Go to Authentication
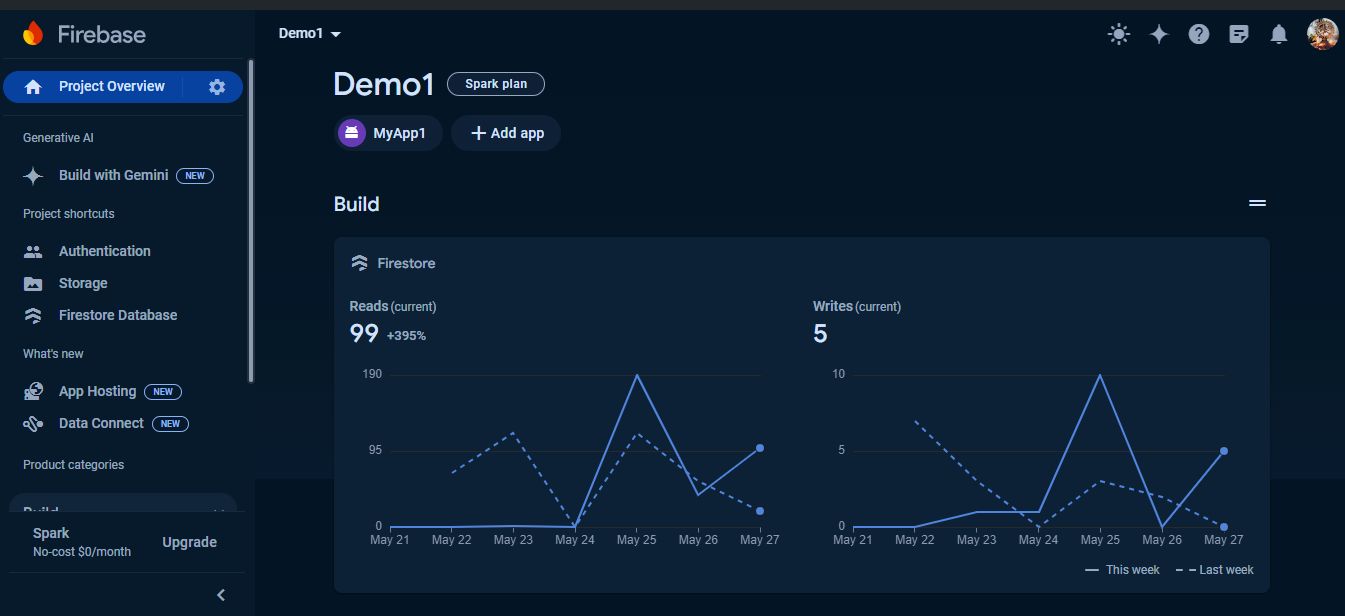 (x=105, y=251)
